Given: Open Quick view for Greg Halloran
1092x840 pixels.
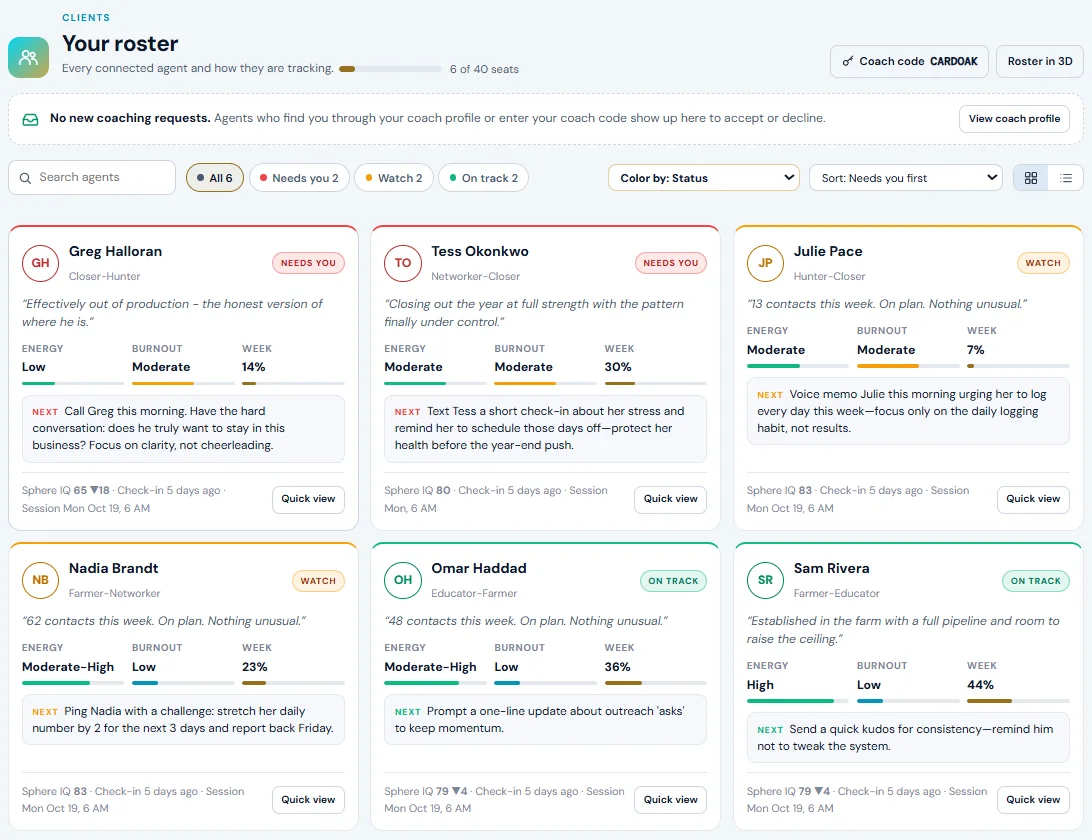Looking at the screenshot, I should (308, 499).
